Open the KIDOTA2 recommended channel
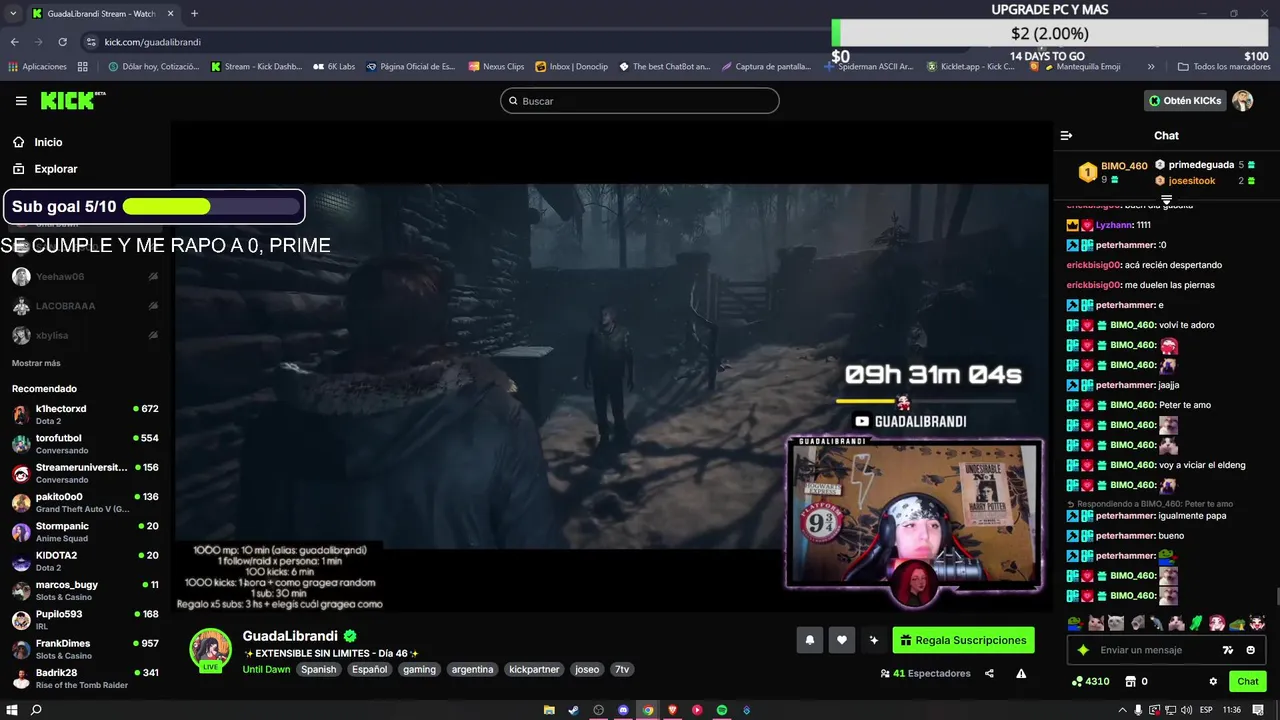This screenshot has width=1280, height=720. [x=85, y=561]
